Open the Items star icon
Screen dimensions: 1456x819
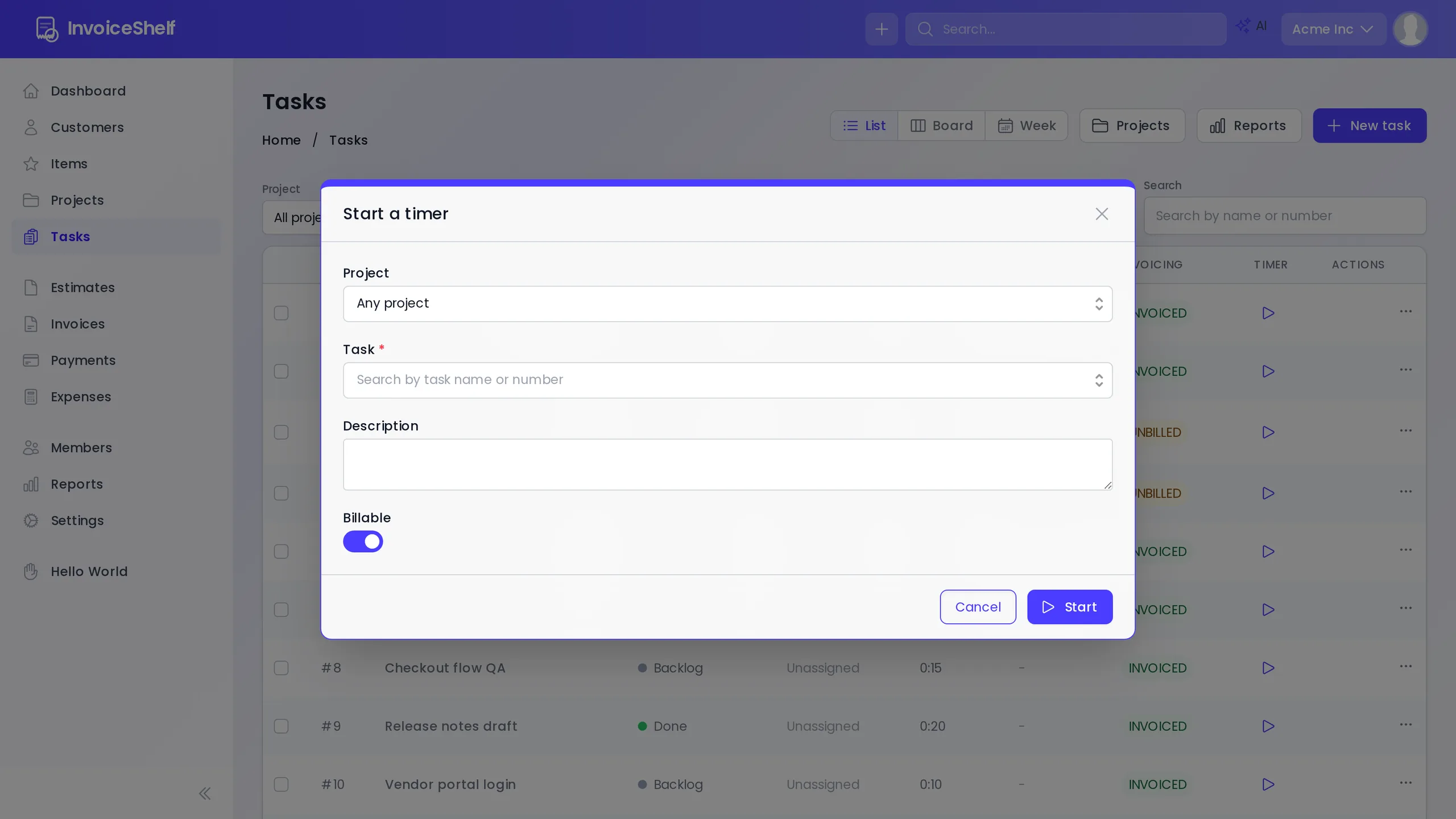[x=31, y=164]
